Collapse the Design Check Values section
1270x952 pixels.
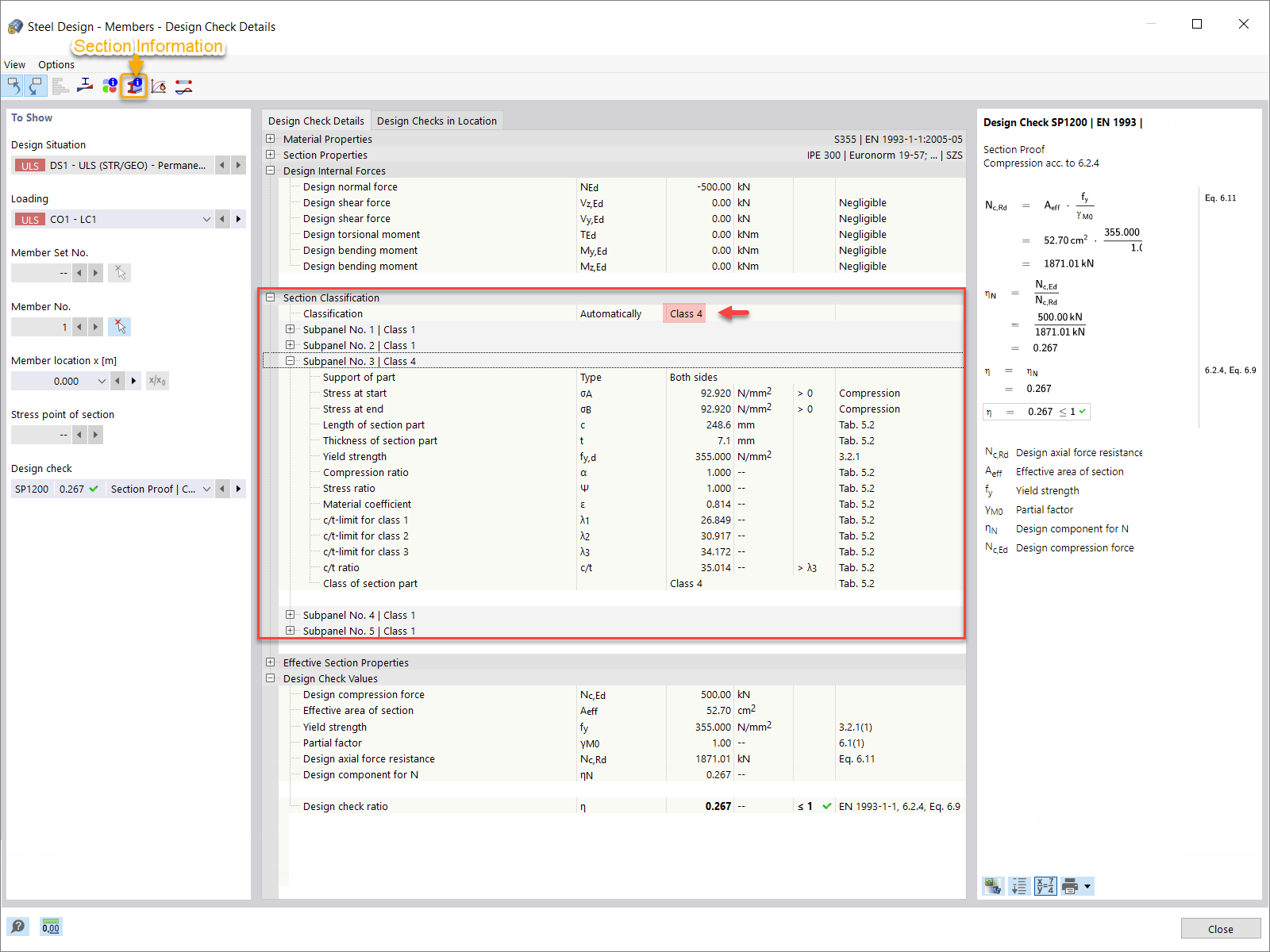[x=271, y=678]
